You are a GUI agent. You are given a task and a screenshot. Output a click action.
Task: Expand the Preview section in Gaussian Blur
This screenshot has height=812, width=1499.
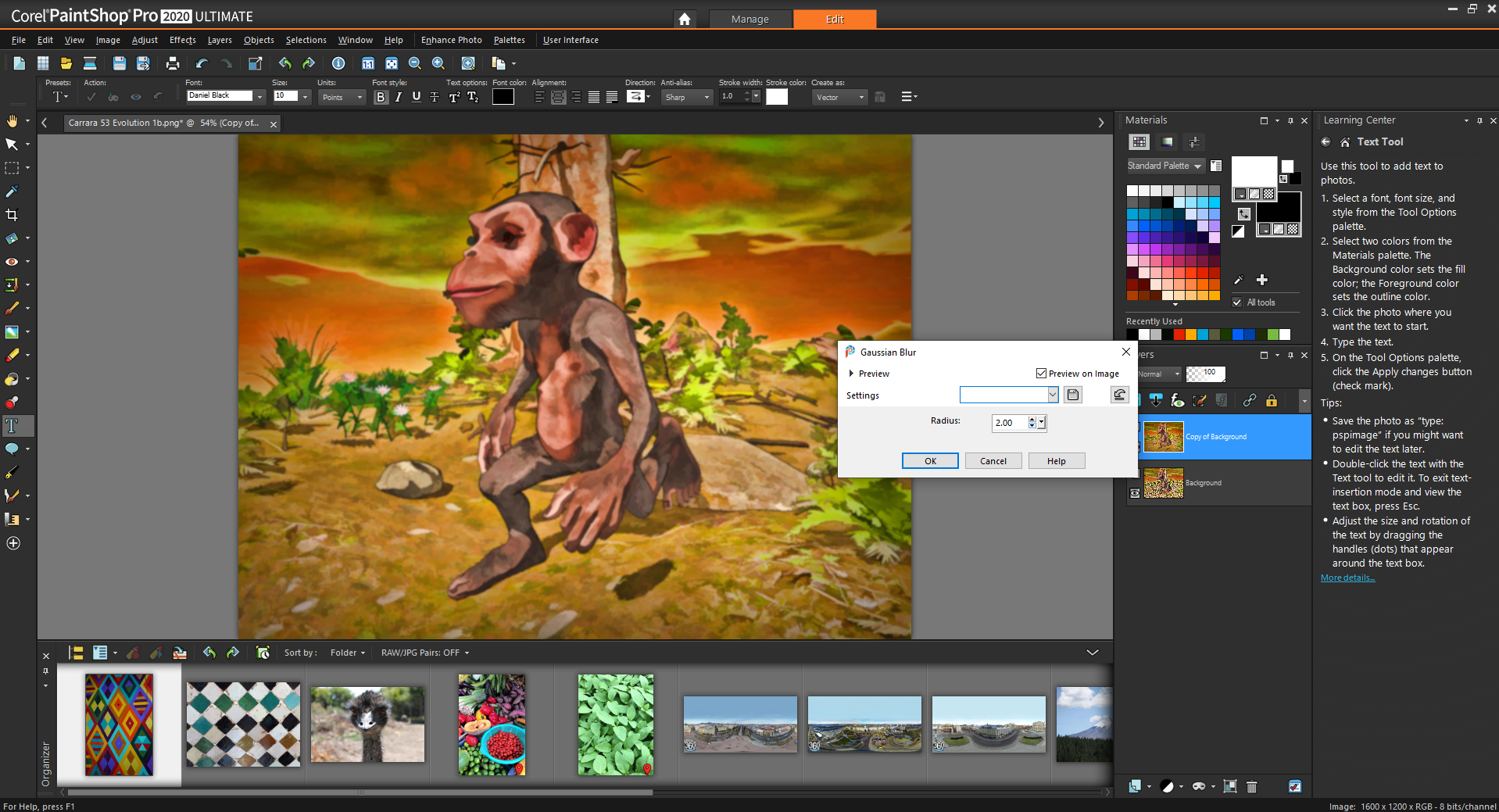(x=851, y=374)
